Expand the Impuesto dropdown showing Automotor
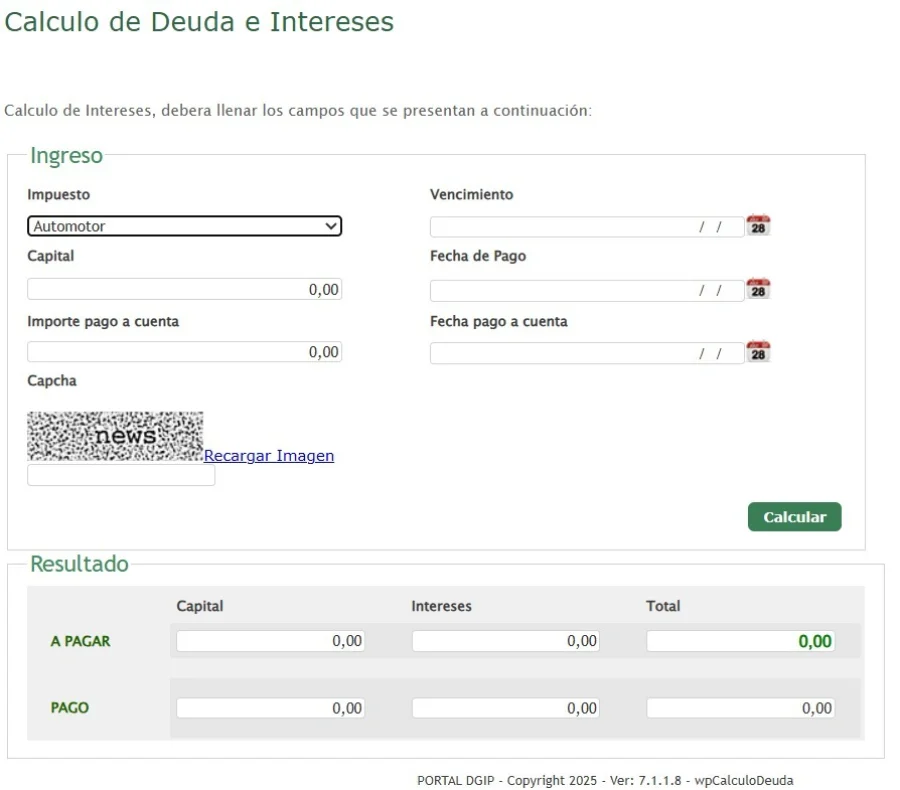900x790 pixels. click(184, 226)
